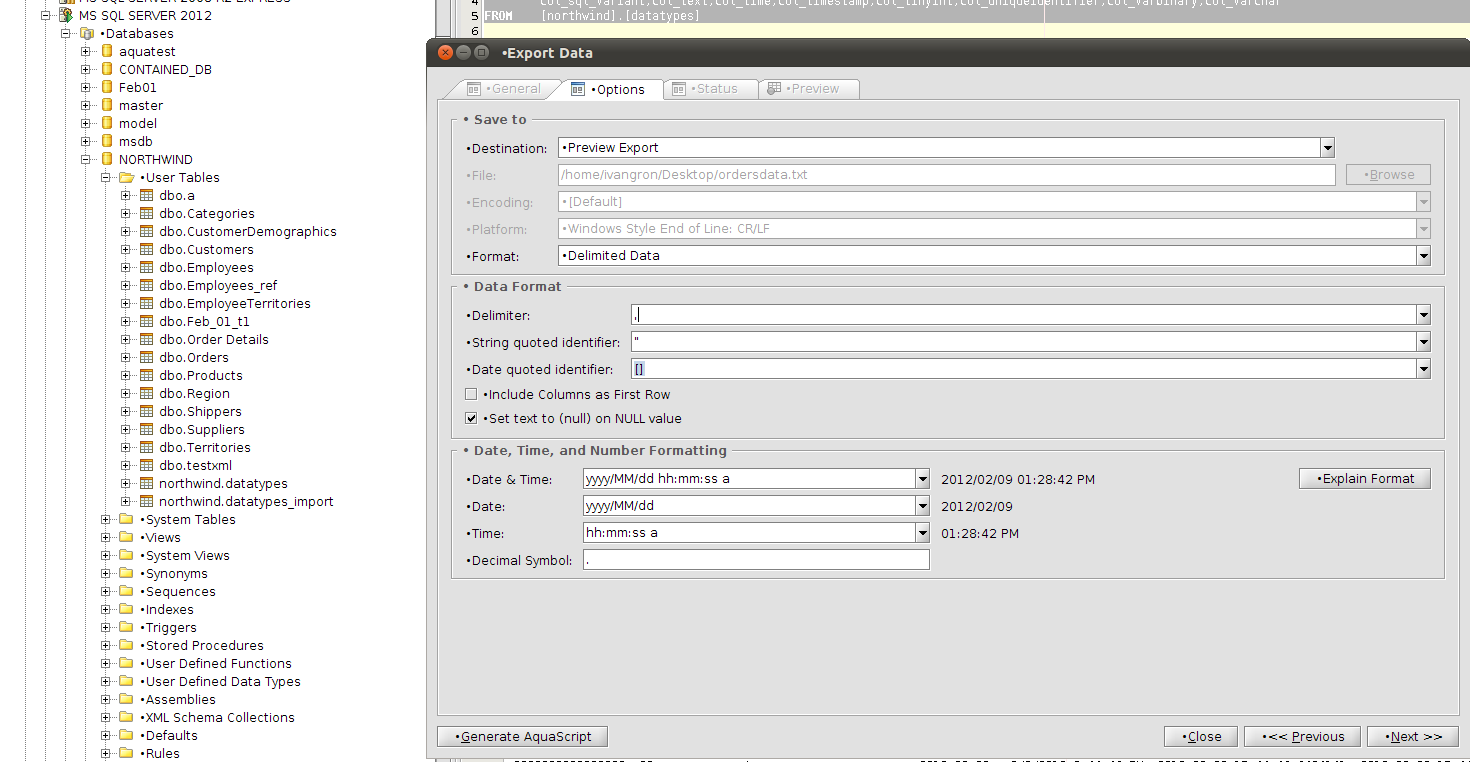This screenshot has height=762, width=1470.
Task: Expand the Synonyms folder node
Action: [x=106, y=573]
